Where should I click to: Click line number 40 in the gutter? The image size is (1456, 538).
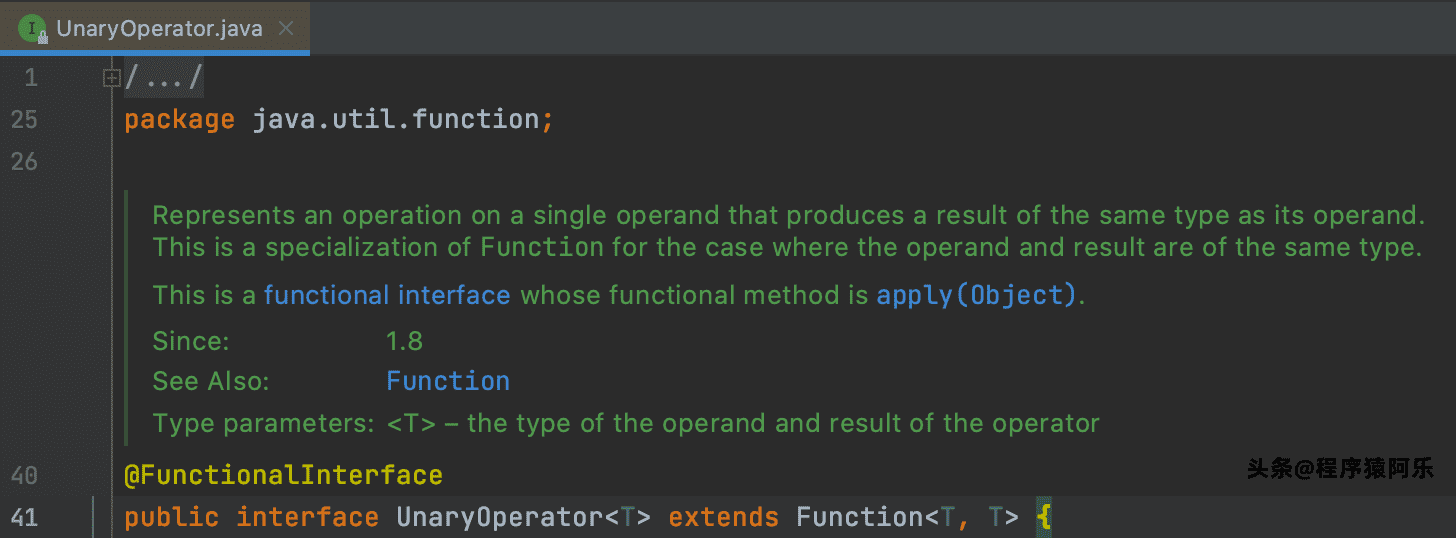click(x=23, y=474)
